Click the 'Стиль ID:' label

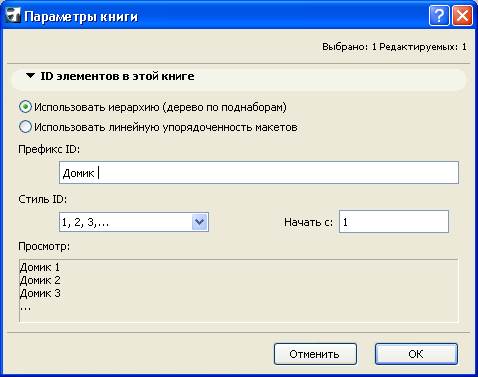(x=42, y=199)
